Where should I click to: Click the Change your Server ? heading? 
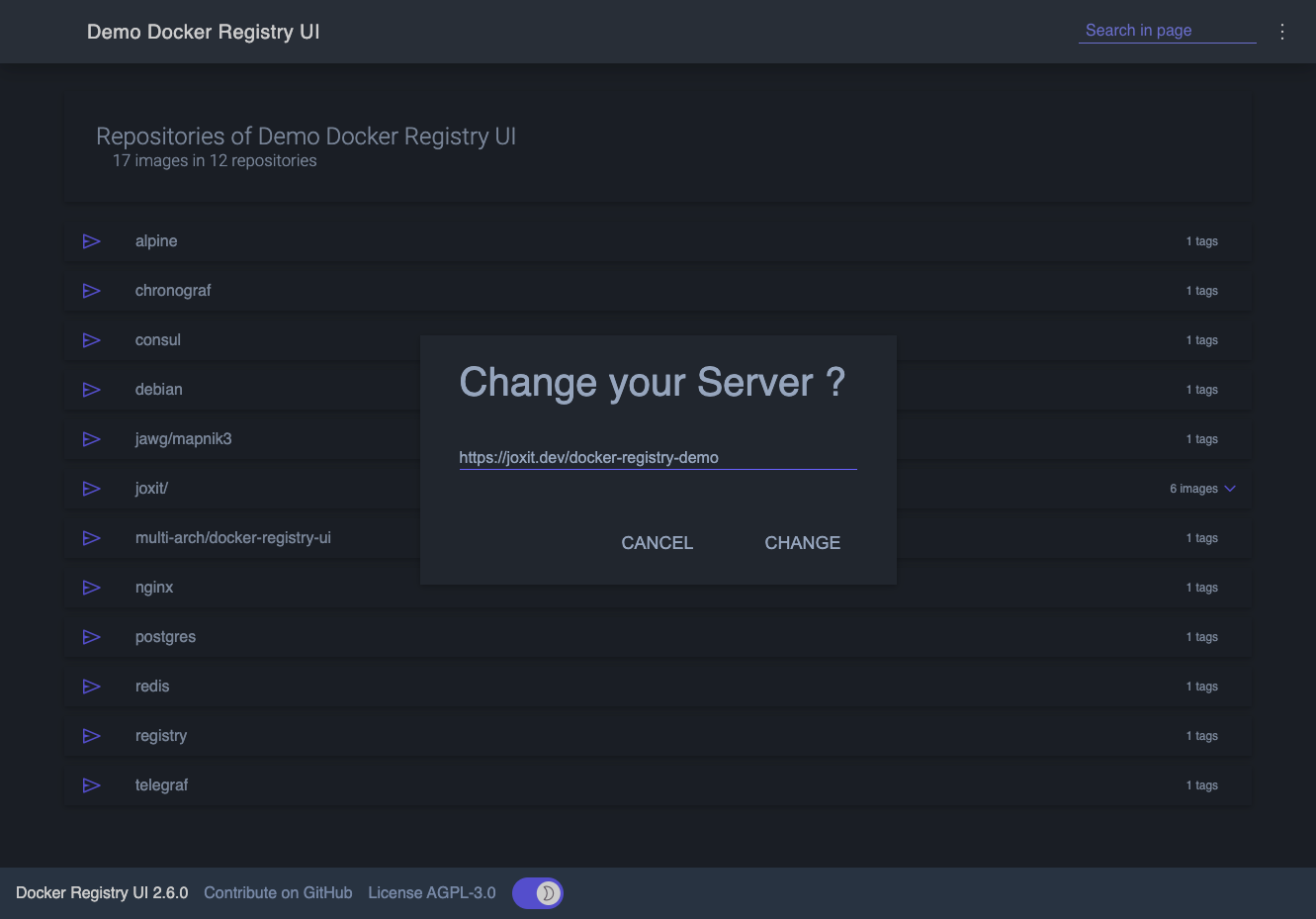click(653, 383)
